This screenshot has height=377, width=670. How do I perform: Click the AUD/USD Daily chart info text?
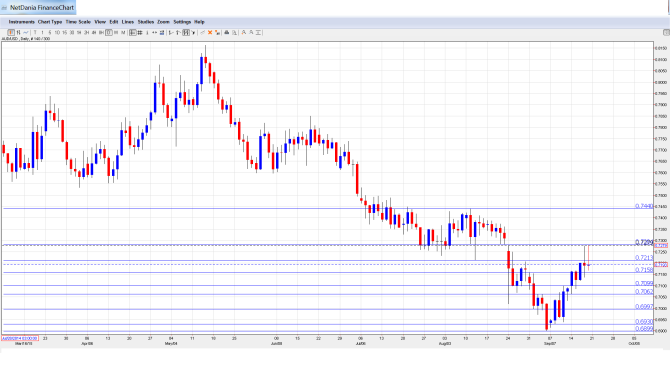[26, 39]
